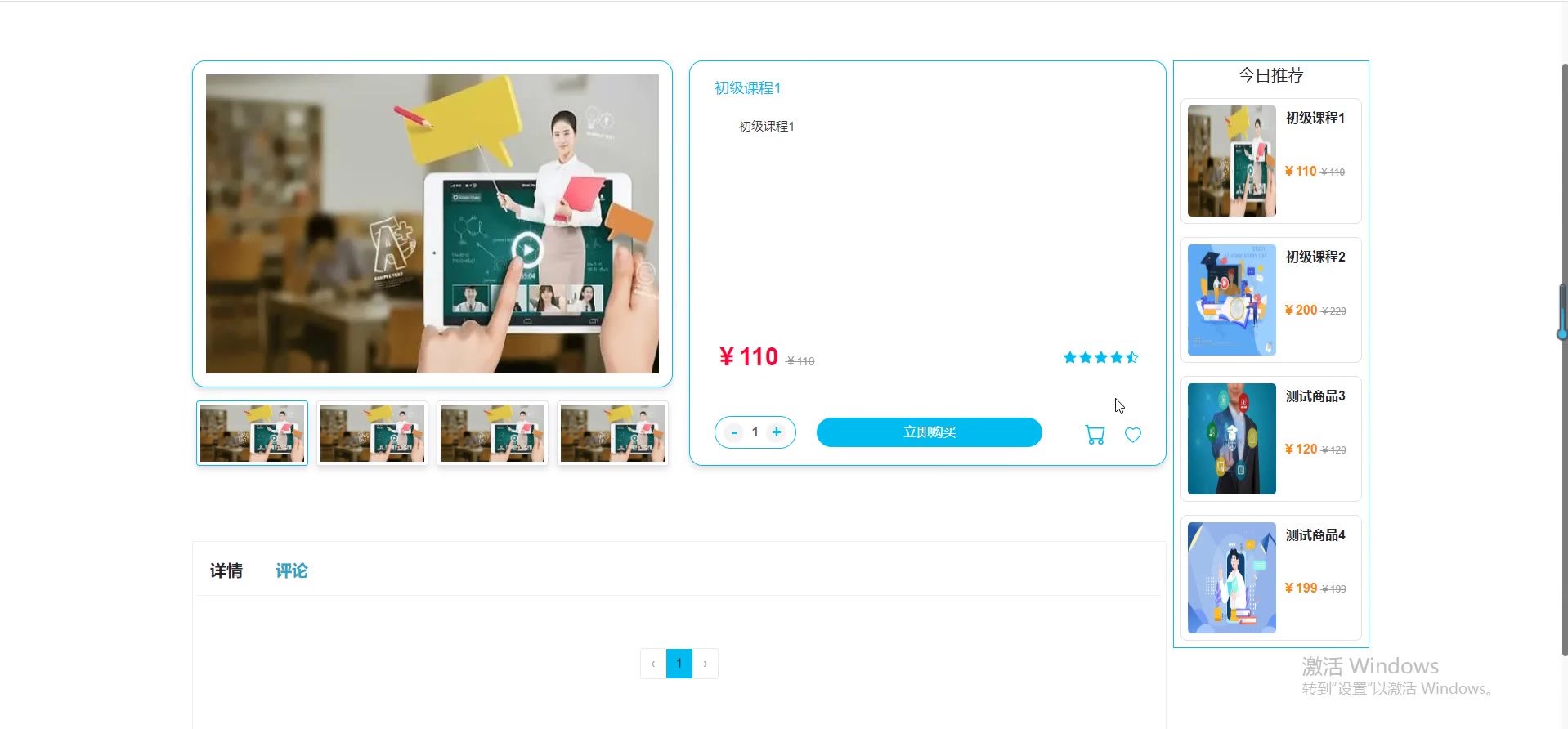Open recommended item 测试商品4 image
Viewport: 1568px width, 729px height.
[1232, 578]
